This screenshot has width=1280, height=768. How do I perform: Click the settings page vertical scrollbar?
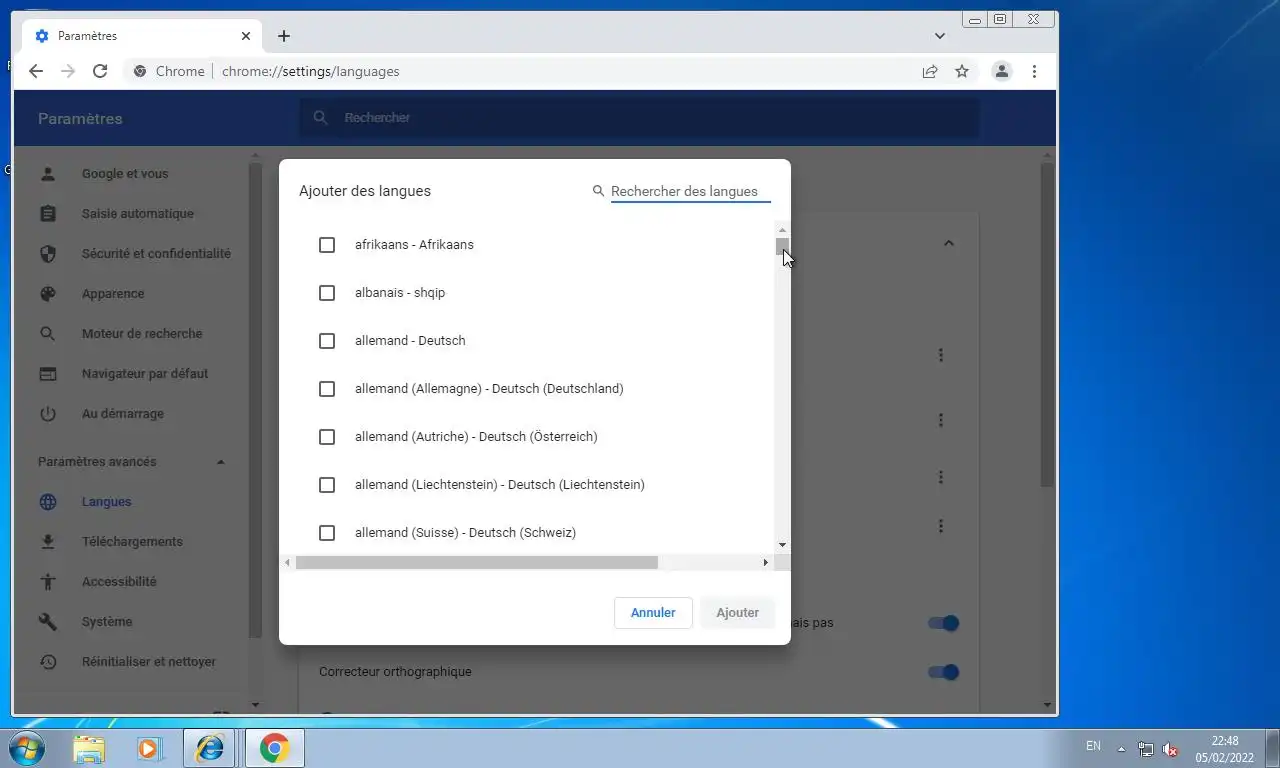1047,325
